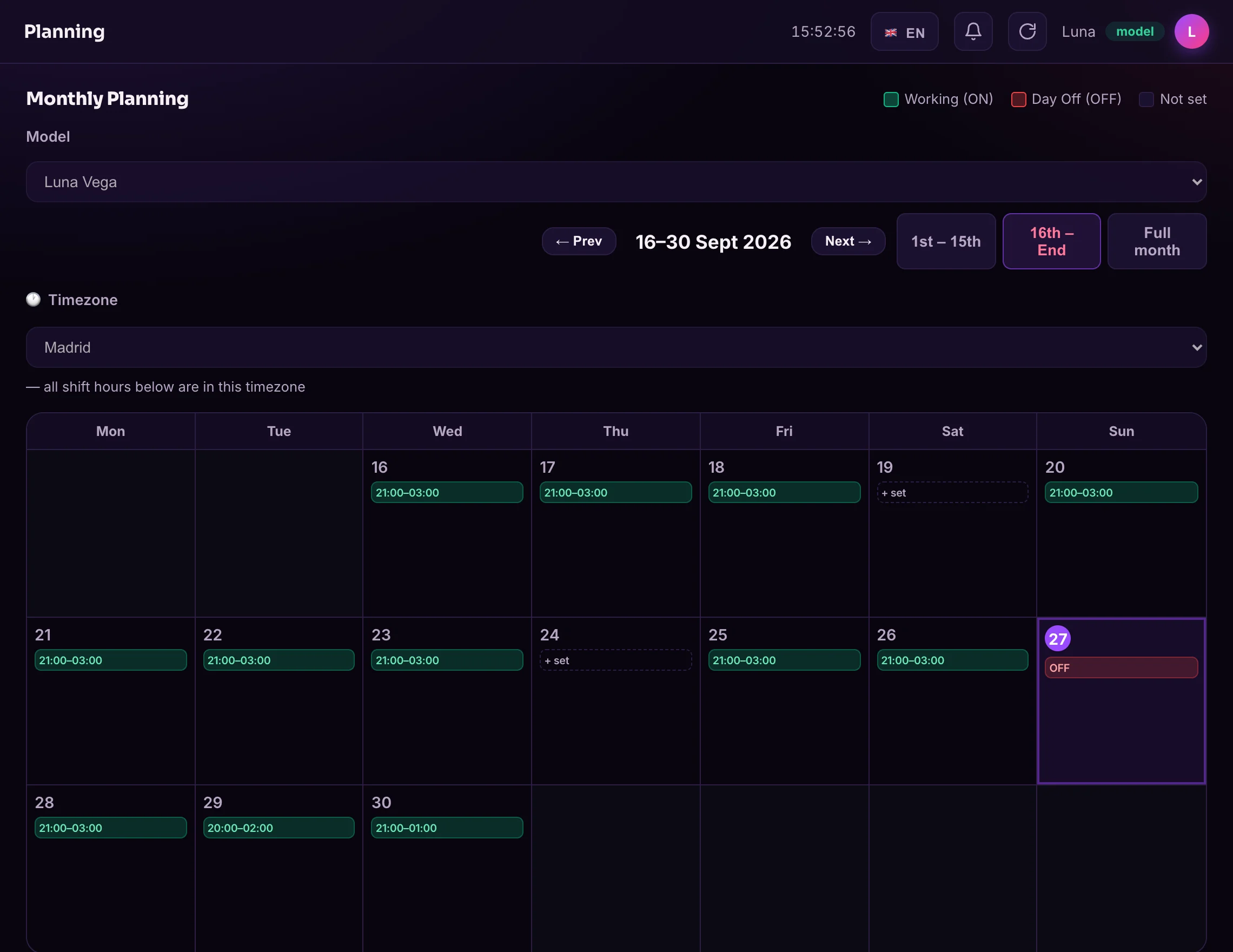Open the OFF entry on day 27
This screenshot has width=1233, height=952.
click(1121, 667)
